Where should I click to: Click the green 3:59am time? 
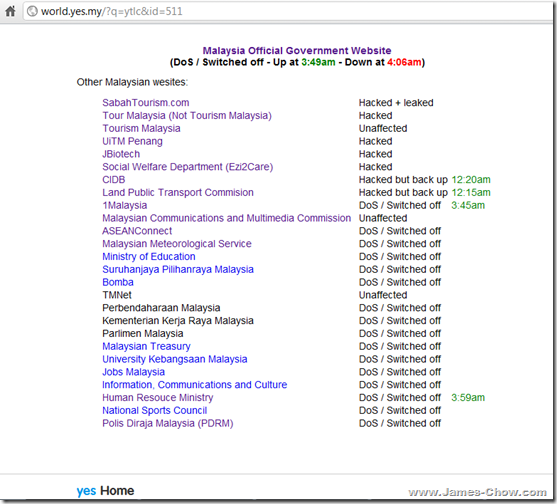tap(468, 397)
